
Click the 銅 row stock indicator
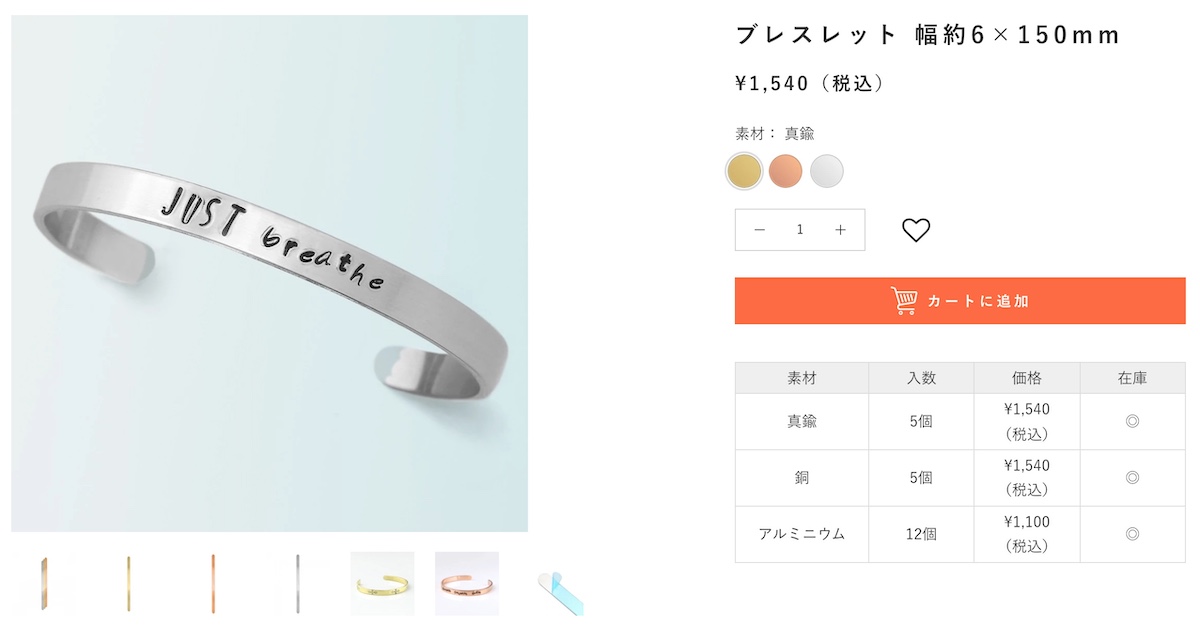click(1132, 478)
